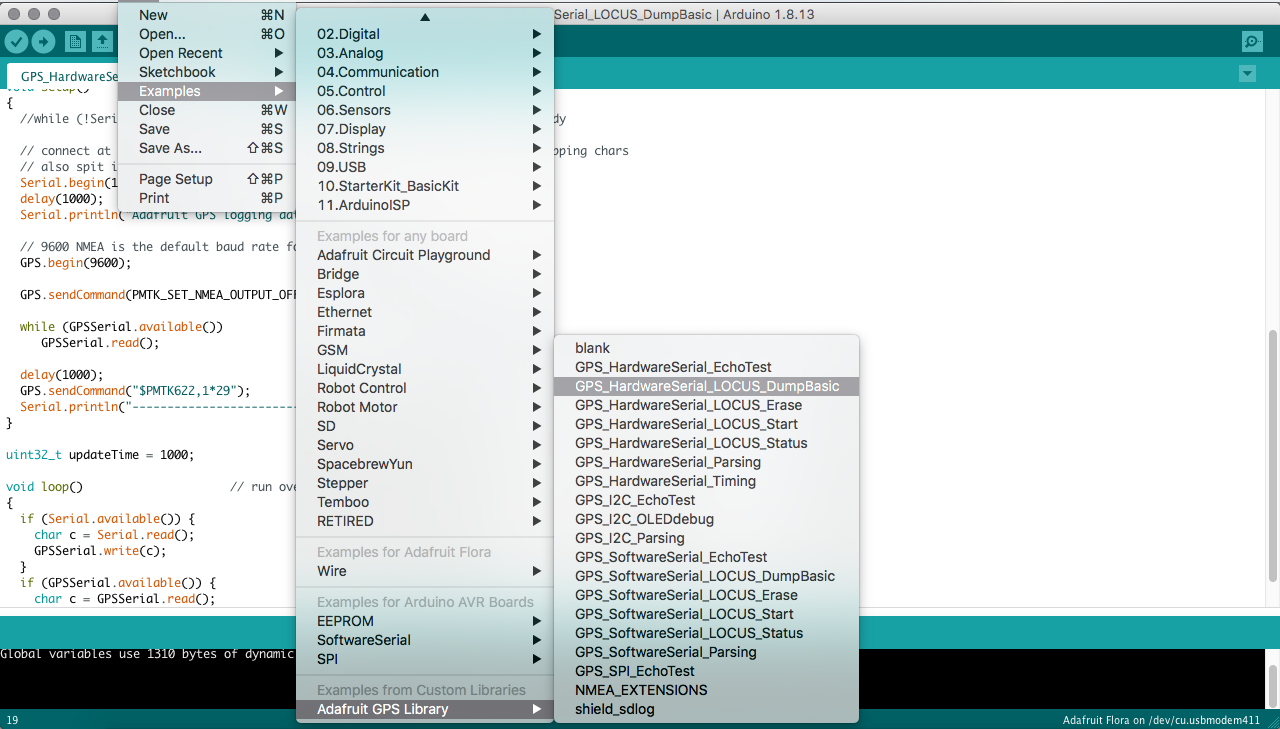Open 10.StarterKit_BasicKit examples submenu
The height and width of the screenshot is (729, 1280).
click(x=425, y=186)
